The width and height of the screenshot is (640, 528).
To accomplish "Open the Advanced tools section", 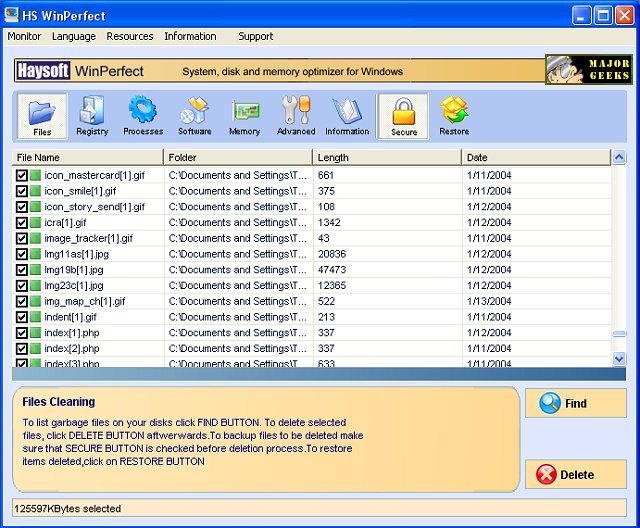I will 296,116.
